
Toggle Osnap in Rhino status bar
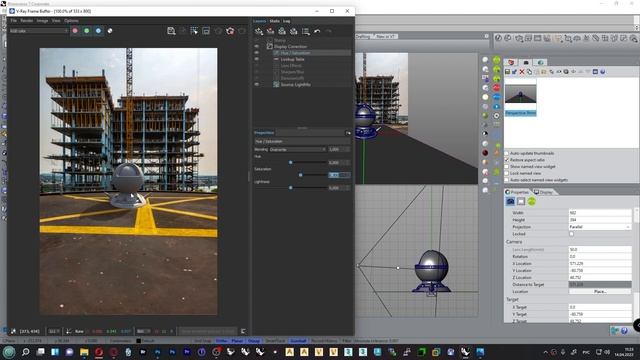[x=253, y=340]
